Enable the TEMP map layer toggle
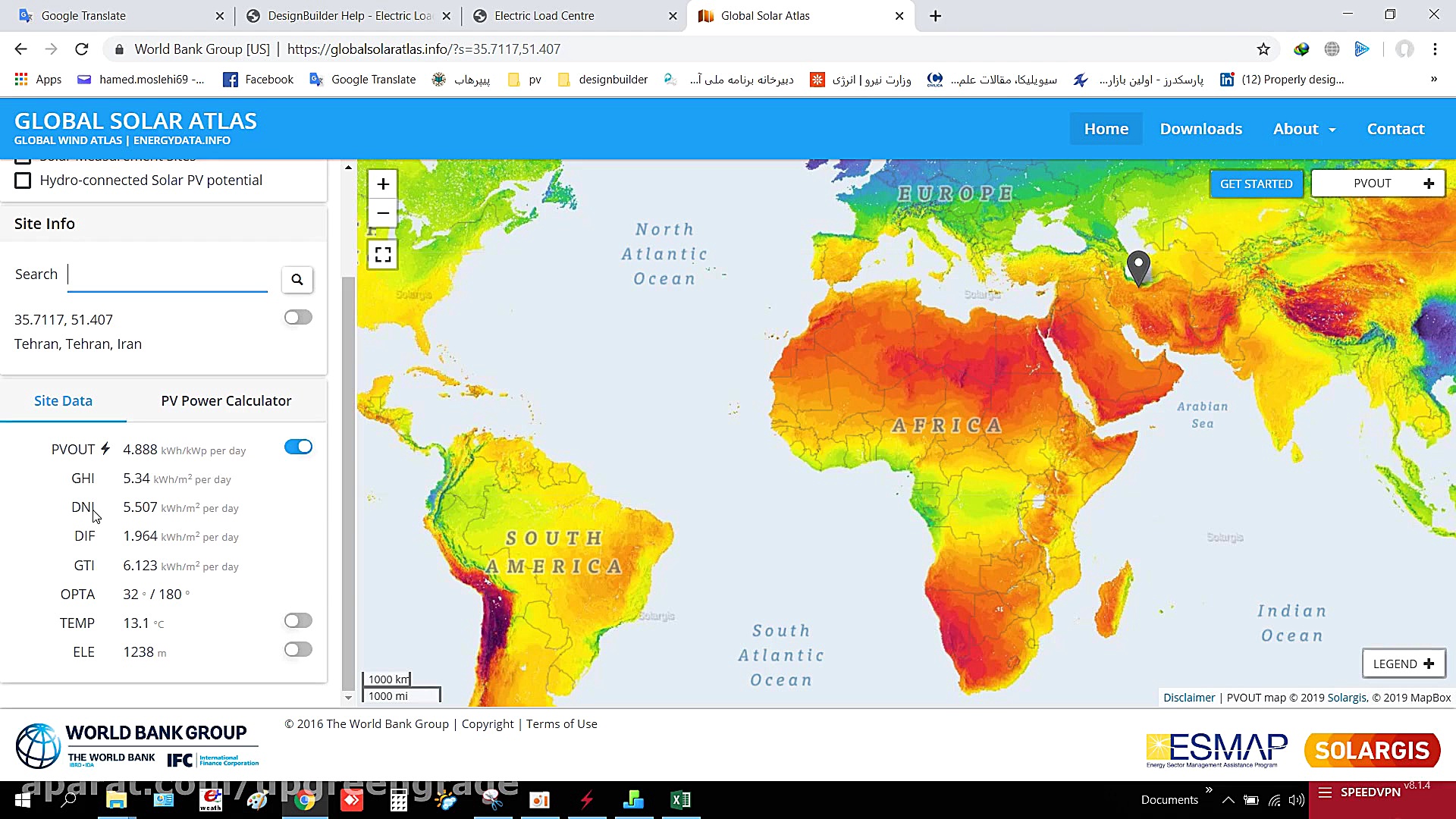Screen dimensions: 1456x819 coord(298,621)
